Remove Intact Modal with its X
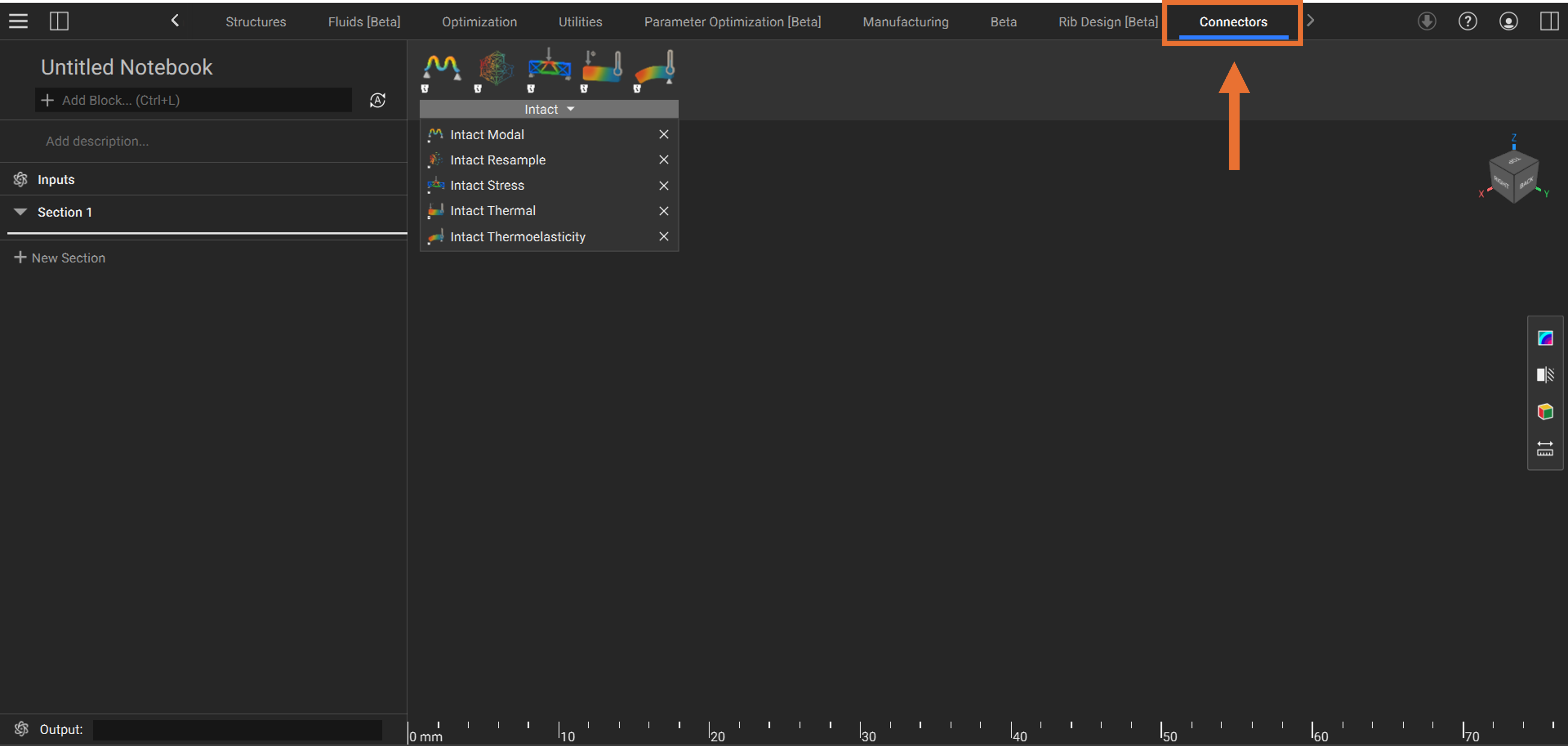1568x746 pixels. click(664, 134)
